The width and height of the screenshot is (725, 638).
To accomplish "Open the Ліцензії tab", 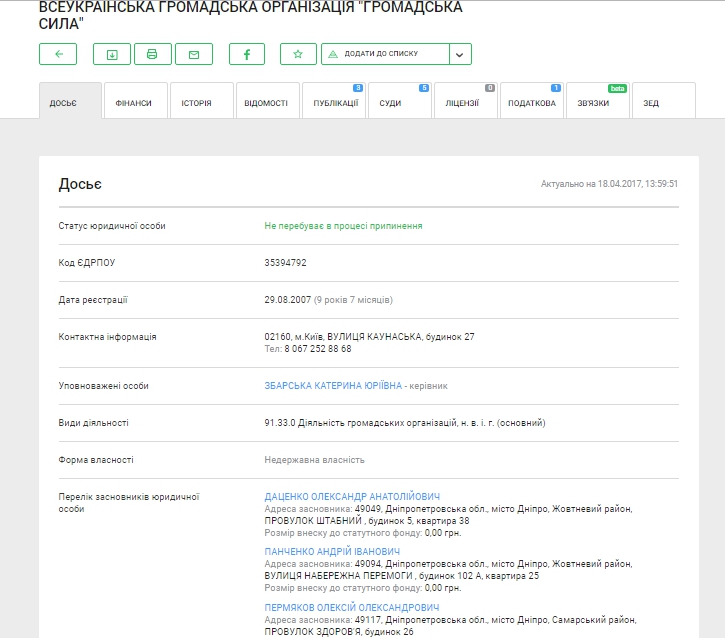I will 462,103.
